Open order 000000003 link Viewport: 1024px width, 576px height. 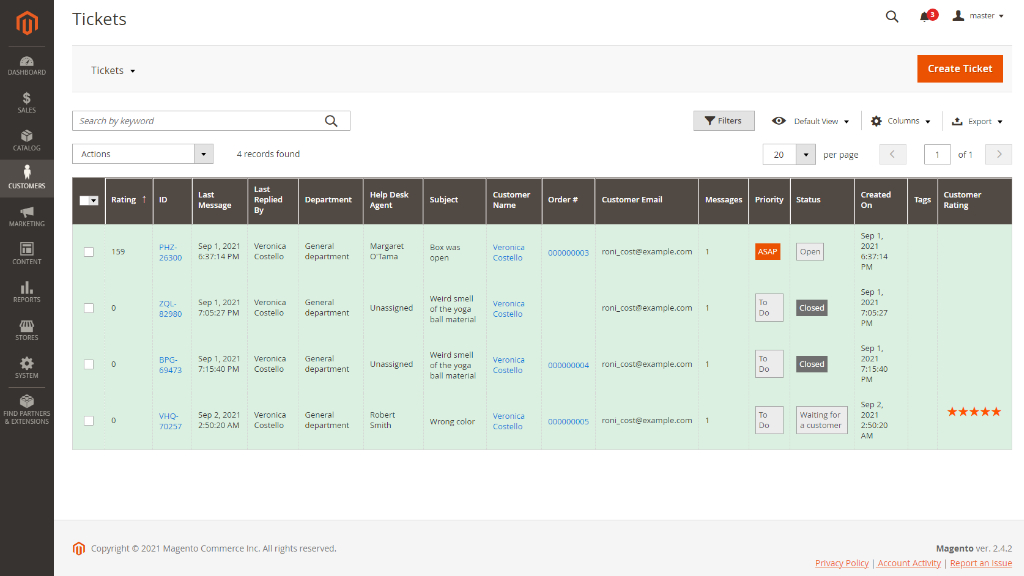(x=568, y=253)
